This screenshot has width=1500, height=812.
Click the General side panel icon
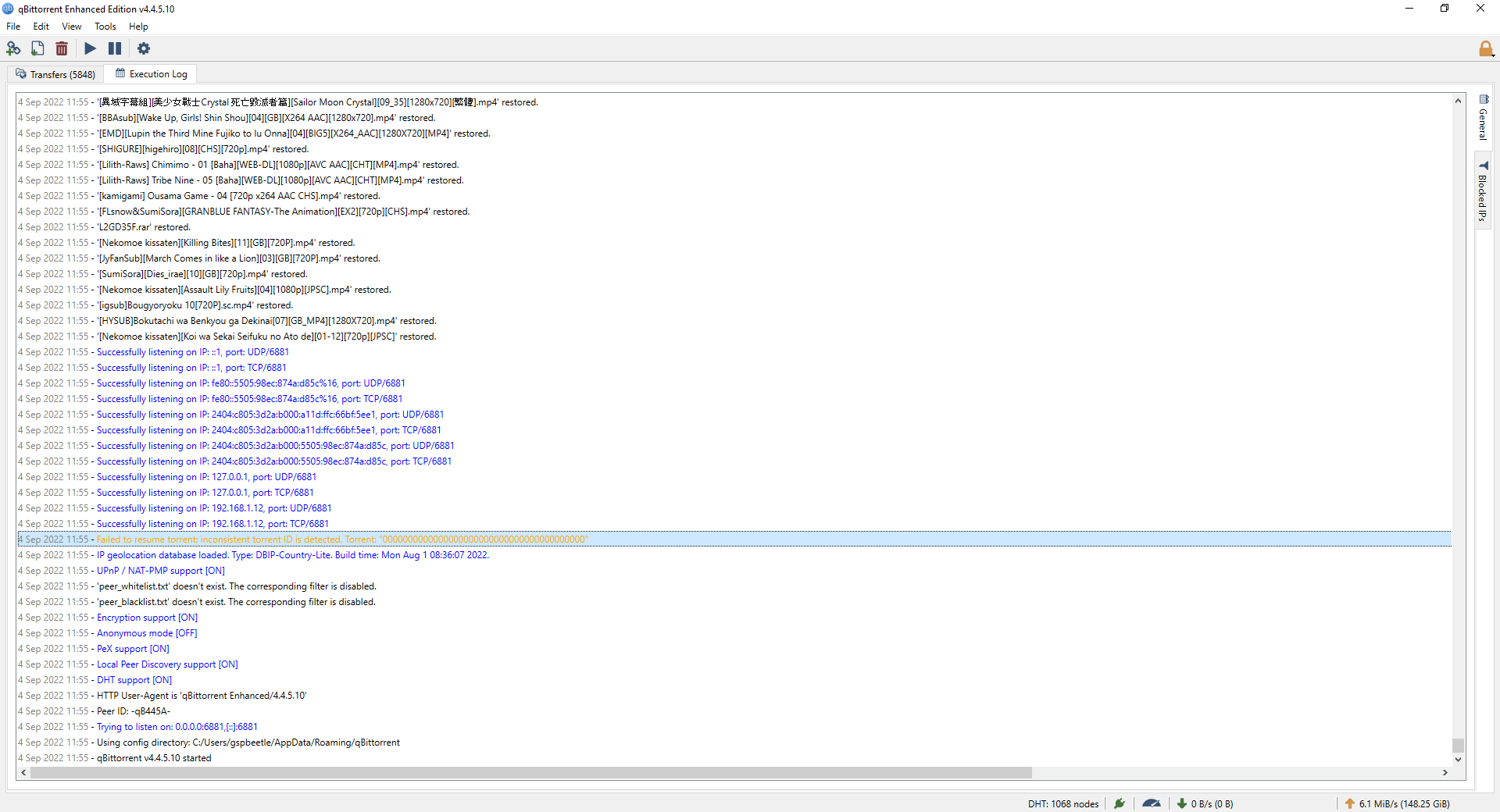click(1484, 99)
